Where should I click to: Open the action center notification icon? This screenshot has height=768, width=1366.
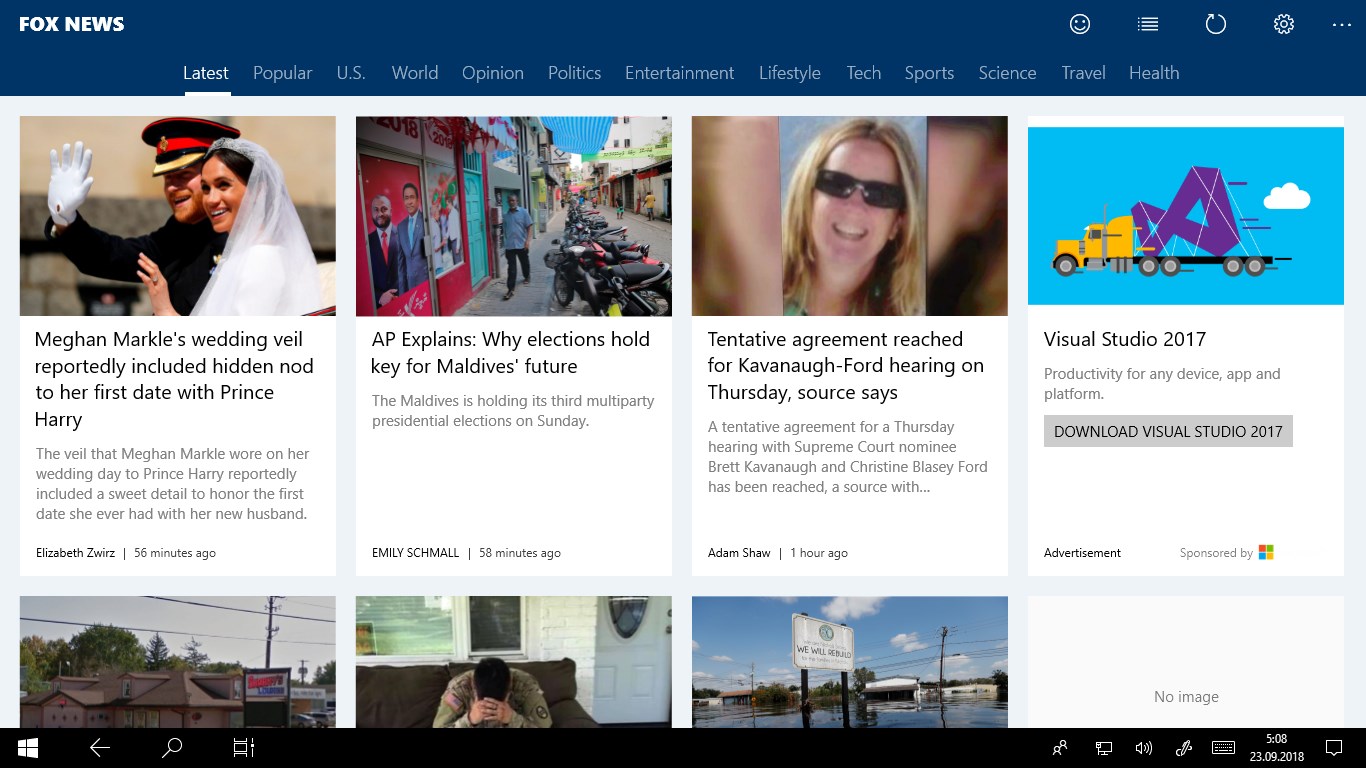pos(1333,747)
